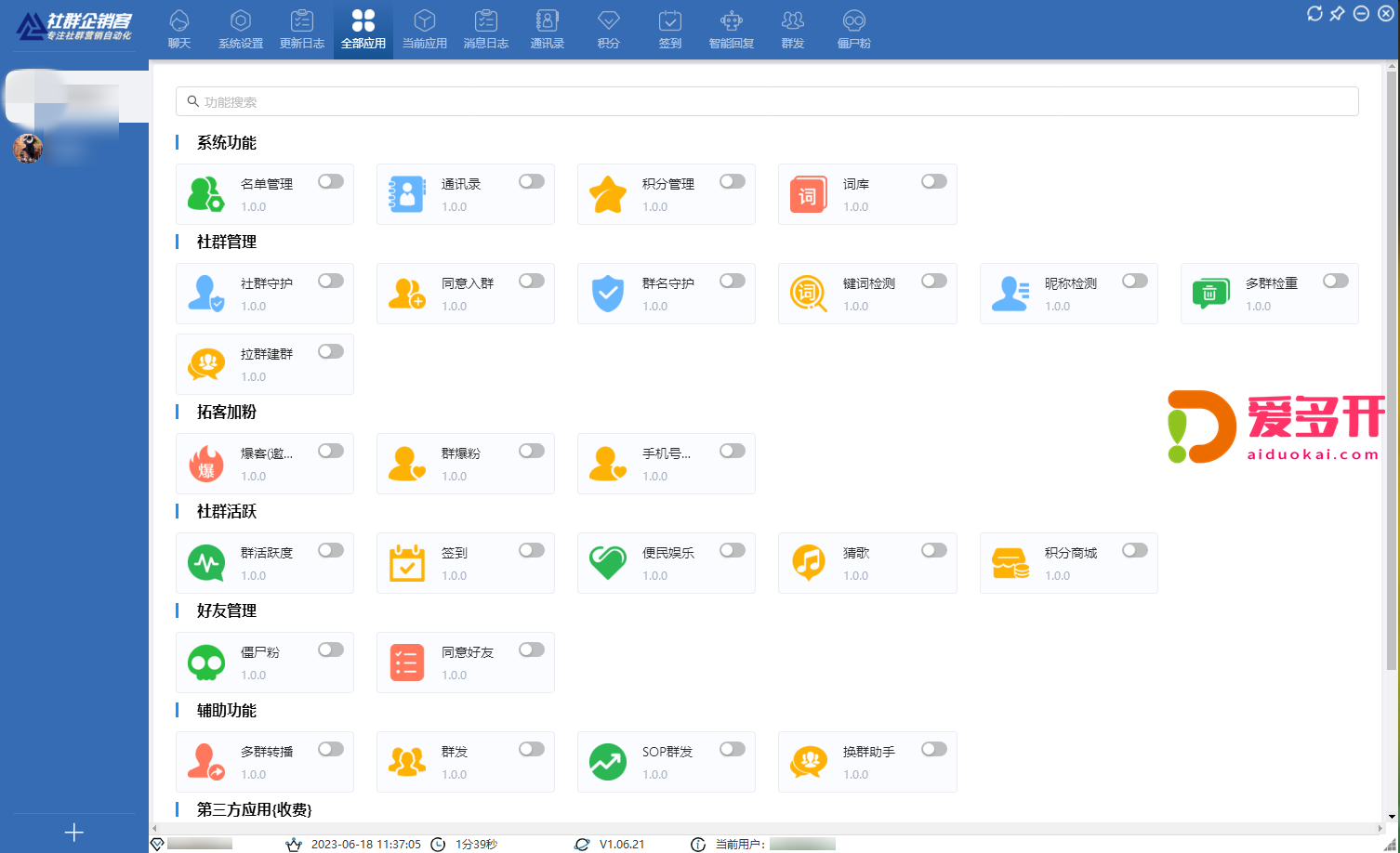This screenshot has width=1400, height=853.
Task: Click the 积分管理 star icon
Action: 608,194
